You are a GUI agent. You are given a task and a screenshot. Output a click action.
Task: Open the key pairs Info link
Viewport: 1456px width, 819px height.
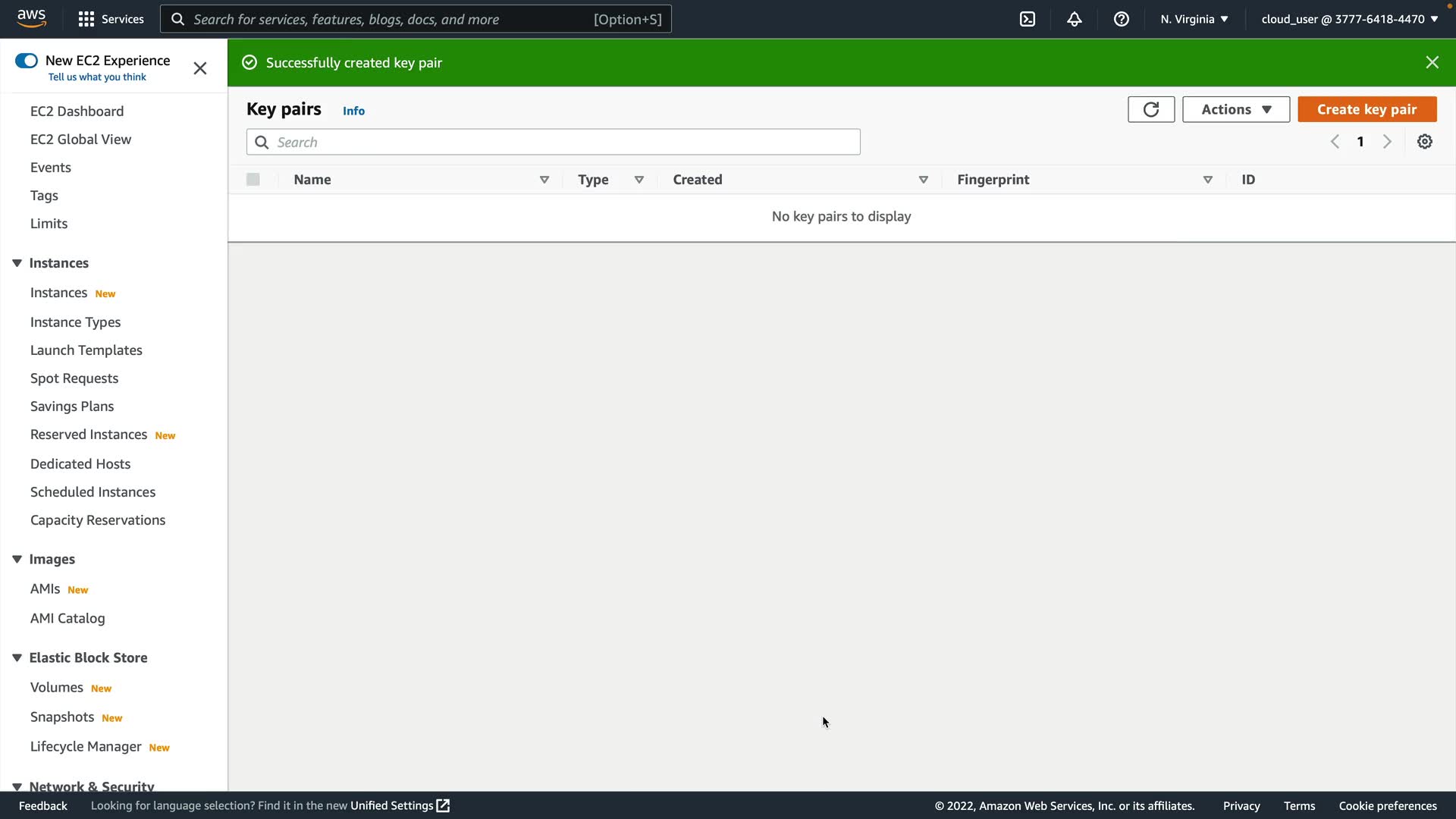coord(353,111)
